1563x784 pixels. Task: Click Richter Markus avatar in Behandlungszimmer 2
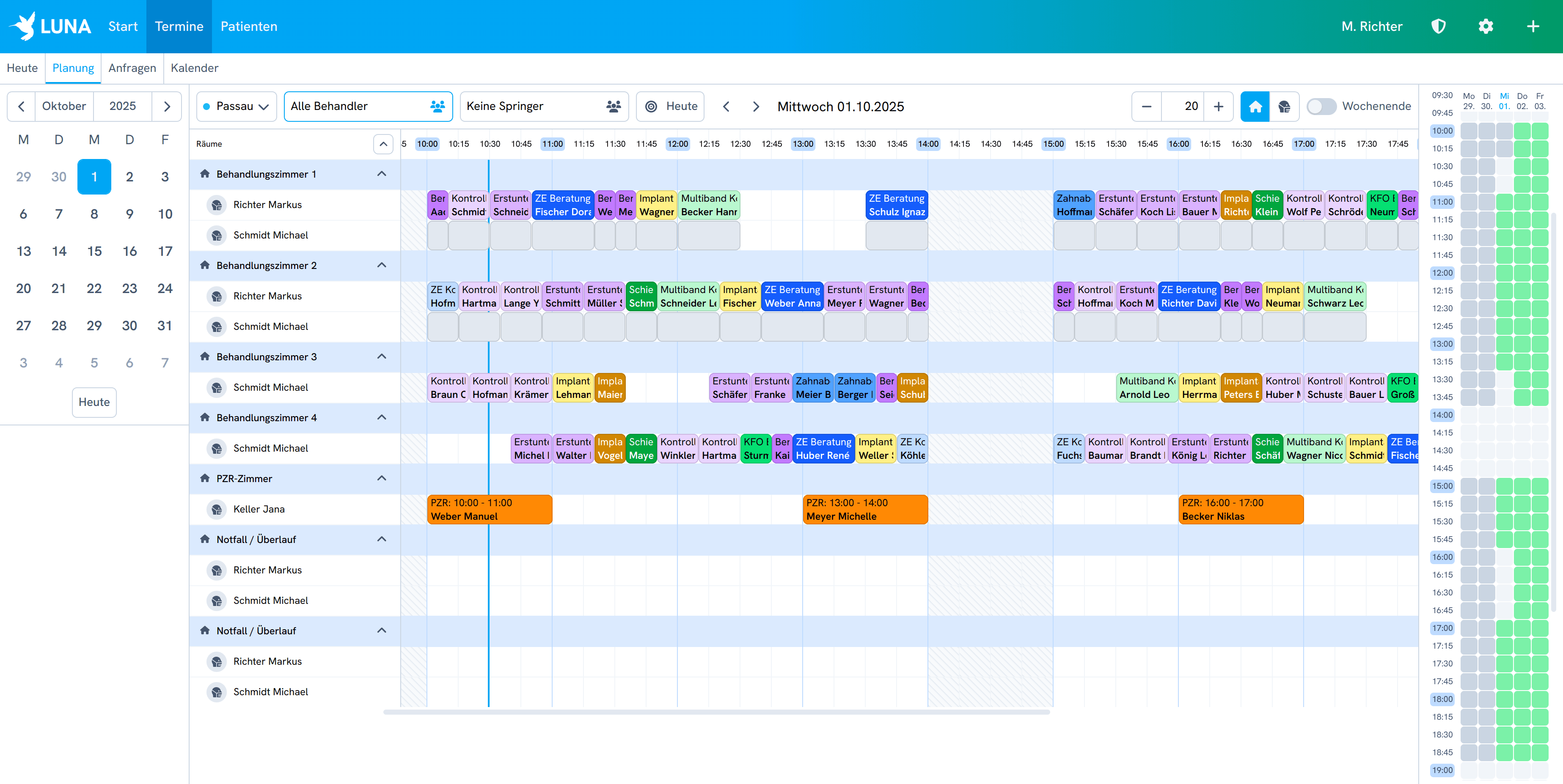[217, 296]
